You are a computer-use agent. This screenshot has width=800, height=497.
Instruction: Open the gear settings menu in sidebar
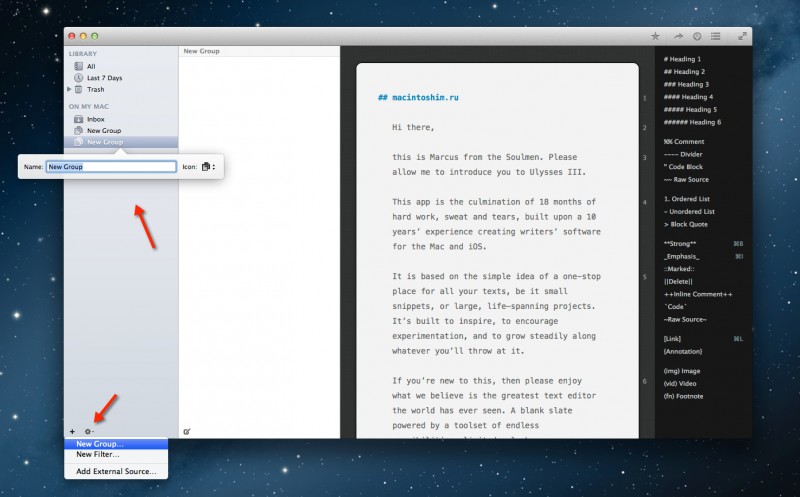[x=89, y=431]
